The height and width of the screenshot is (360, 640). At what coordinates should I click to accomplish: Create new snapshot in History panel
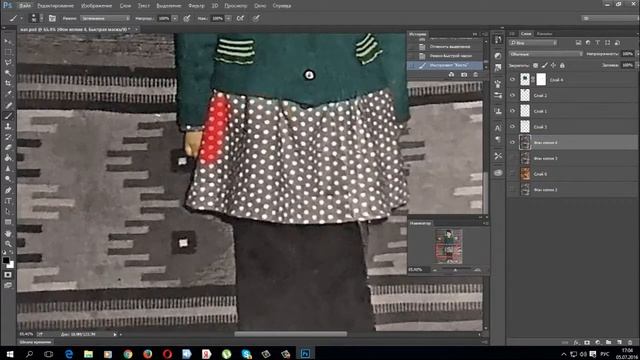[x=464, y=75]
